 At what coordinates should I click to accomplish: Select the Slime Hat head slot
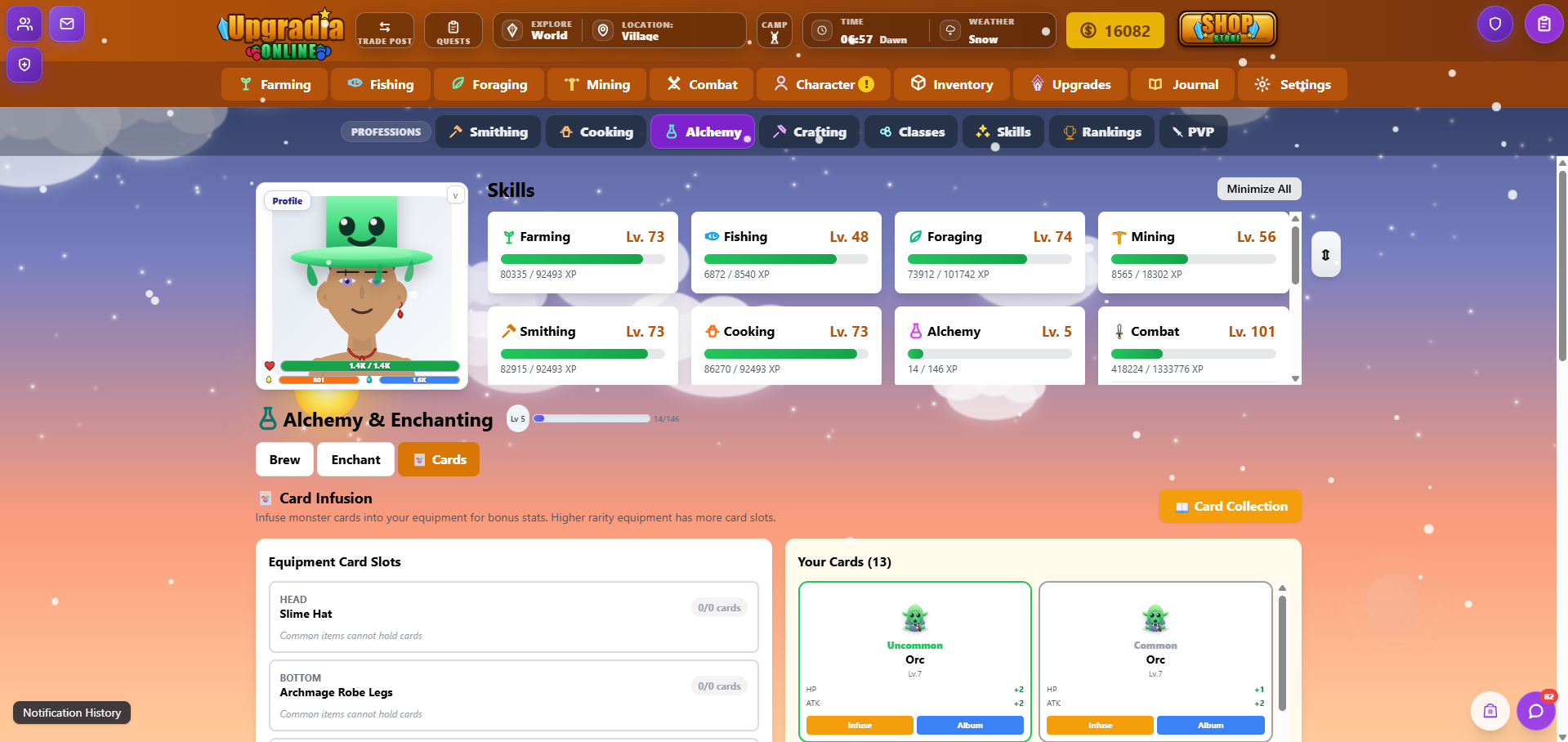click(x=513, y=616)
